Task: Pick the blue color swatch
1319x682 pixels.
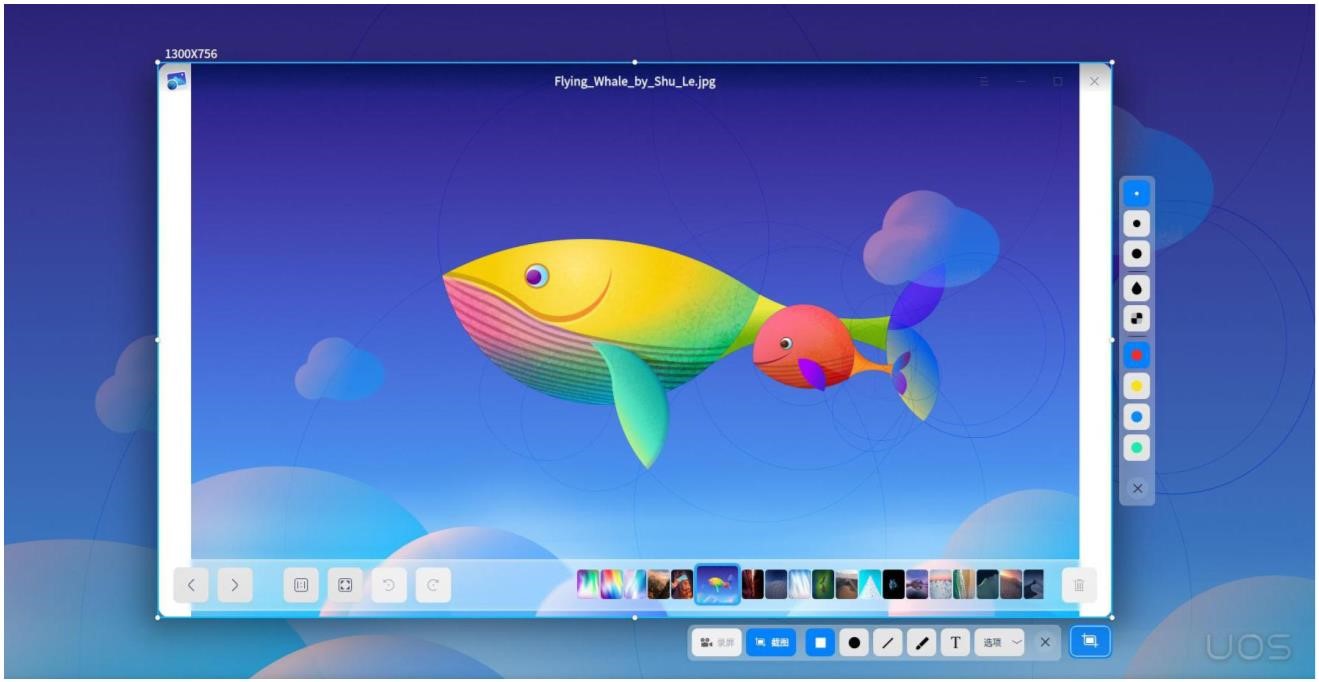Action: (x=1137, y=417)
